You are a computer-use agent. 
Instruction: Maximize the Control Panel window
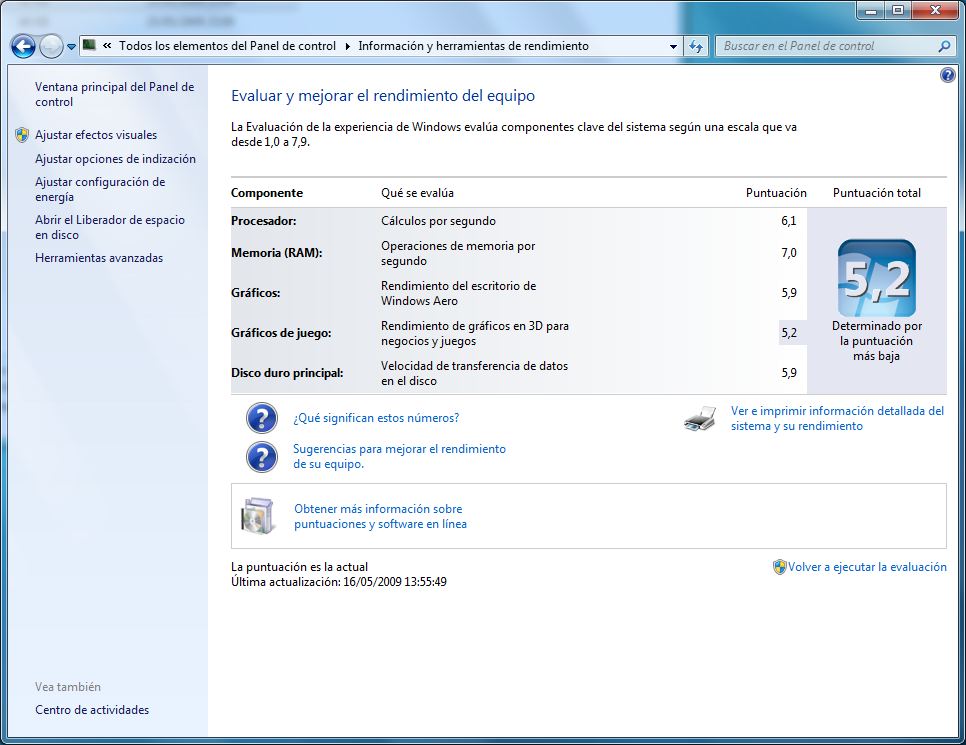898,11
